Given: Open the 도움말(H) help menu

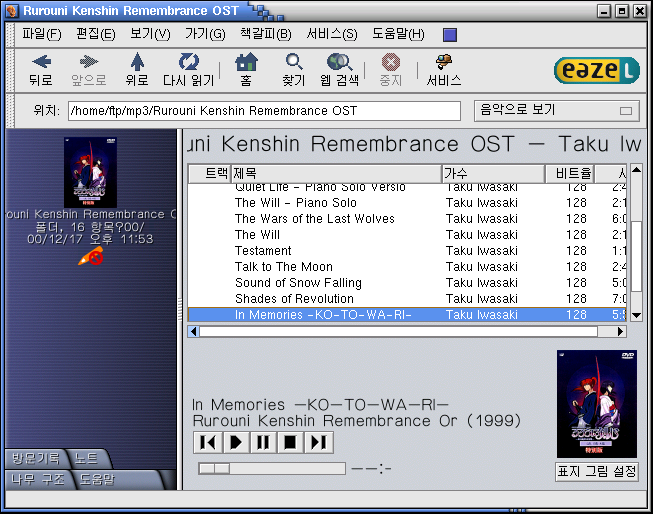Looking at the screenshot, I should pyautogui.click(x=398, y=34).
